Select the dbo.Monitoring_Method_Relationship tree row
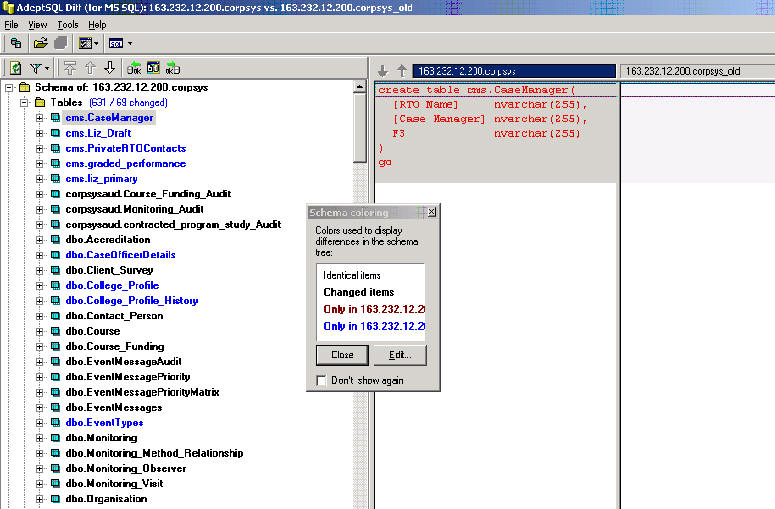Viewport: 775px width, 509px height. (x=154, y=453)
